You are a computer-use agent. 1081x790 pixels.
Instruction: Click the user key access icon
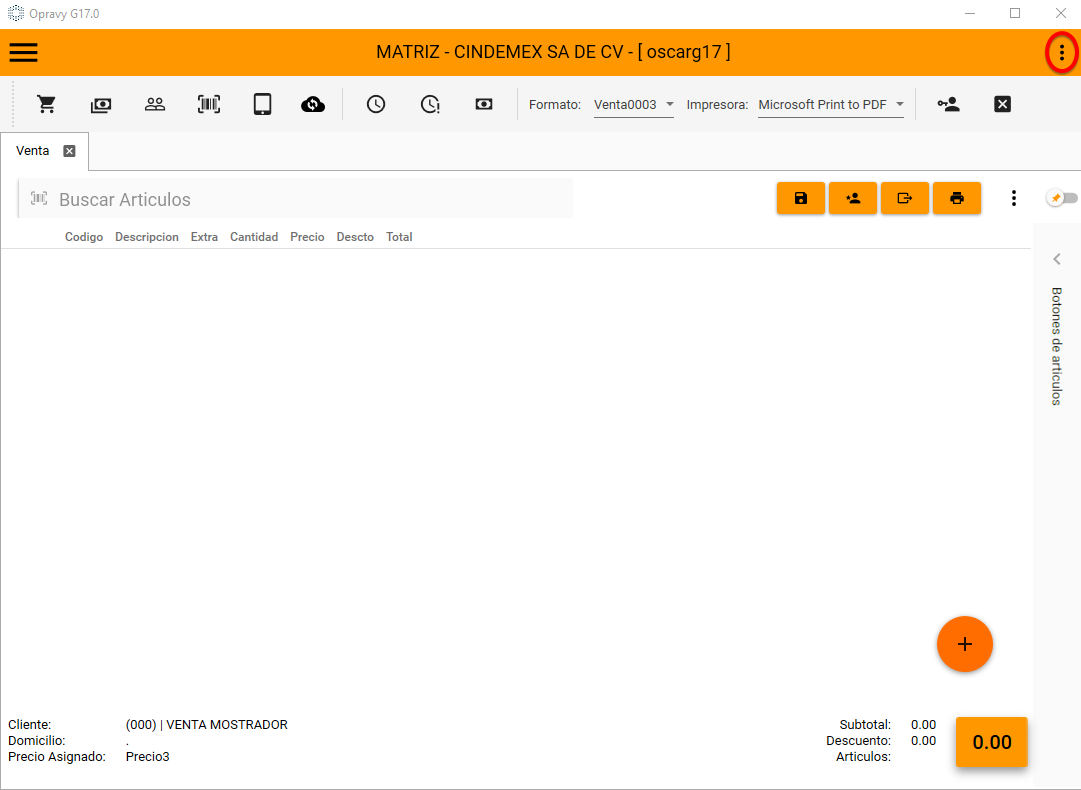[949, 104]
